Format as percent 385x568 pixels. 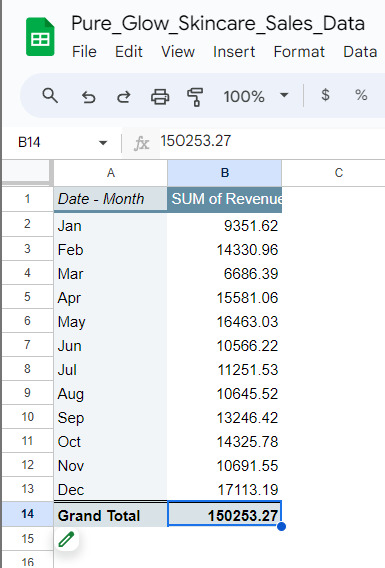click(x=361, y=95)
